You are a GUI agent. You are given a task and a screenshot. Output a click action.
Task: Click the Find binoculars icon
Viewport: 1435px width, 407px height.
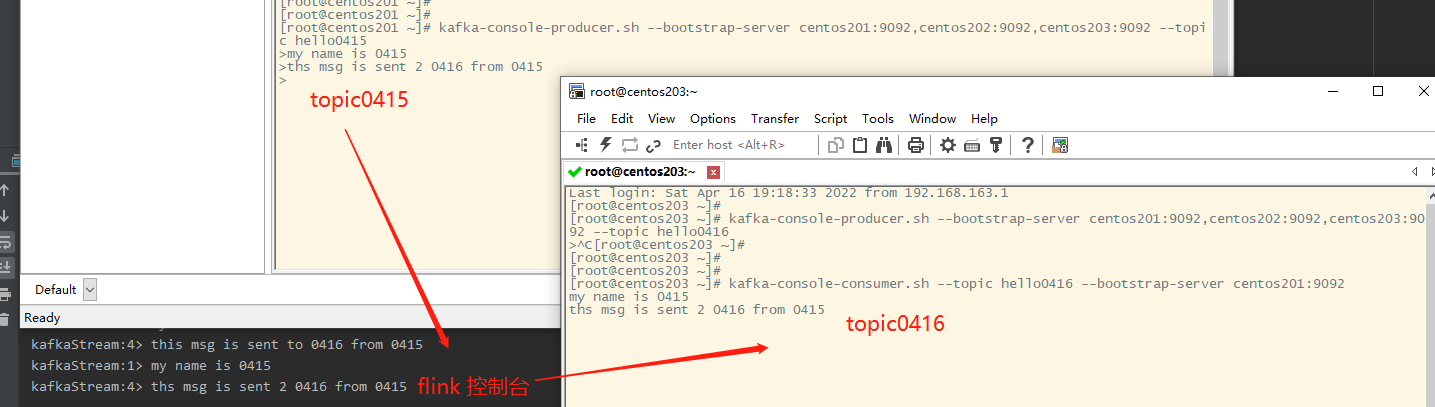click(x=884, y=145)
